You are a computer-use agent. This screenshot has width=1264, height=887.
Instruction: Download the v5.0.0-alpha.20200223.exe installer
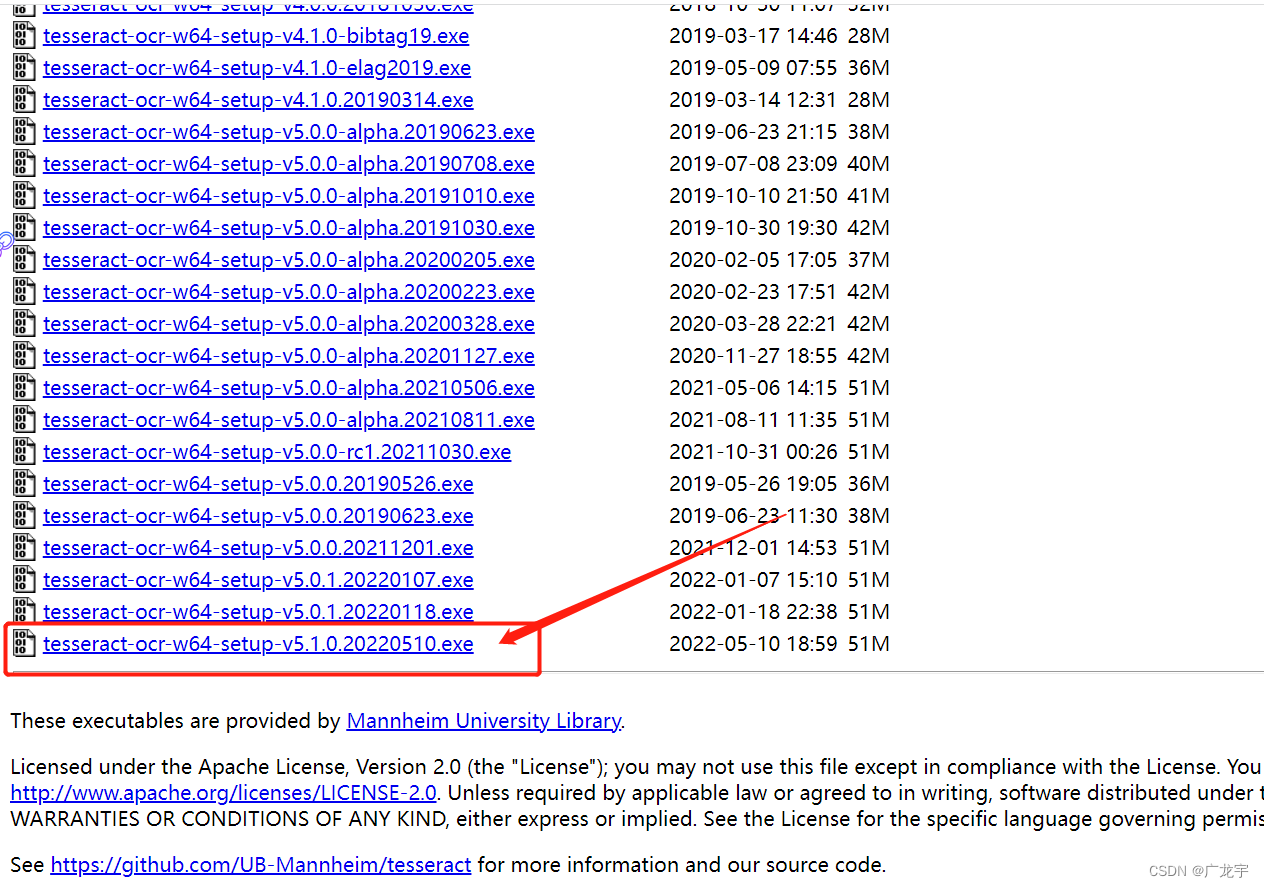coord(289,292)
